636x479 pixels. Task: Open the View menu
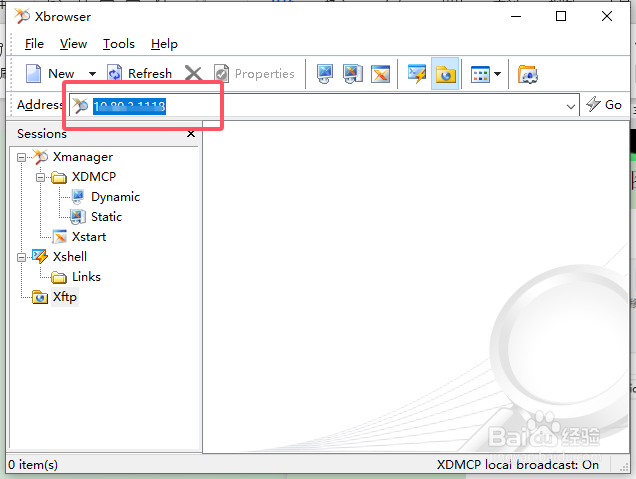click(73, 44)
